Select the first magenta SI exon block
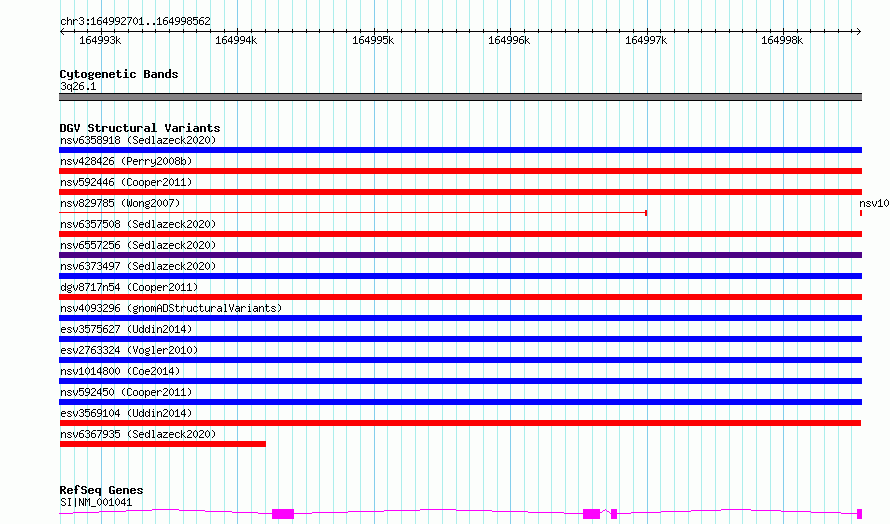Screen dimensions: 890x524 [x=283, y=514]
